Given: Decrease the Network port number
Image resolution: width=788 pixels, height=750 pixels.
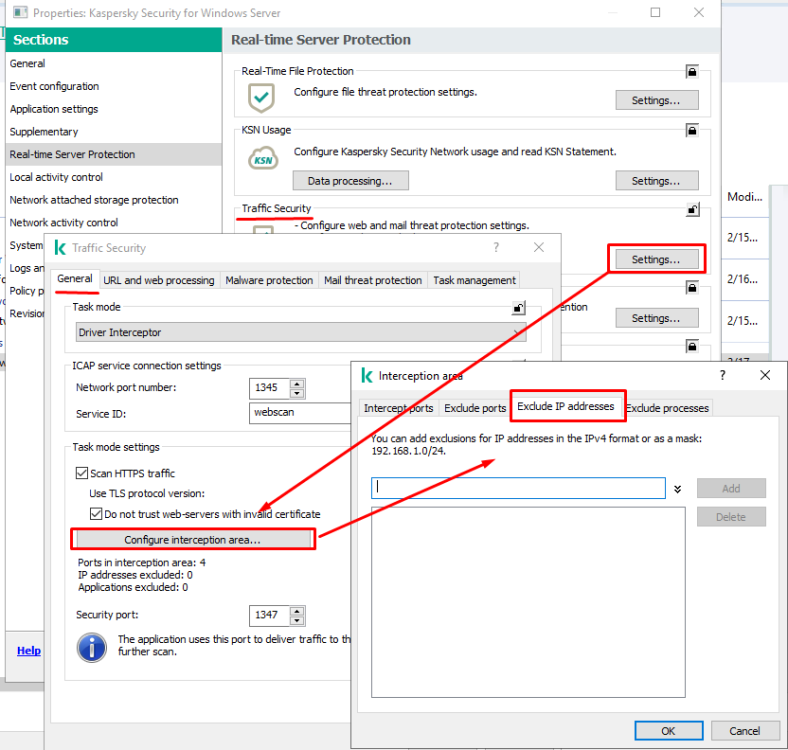Looking at the screenshot, I should pos(297,394).
